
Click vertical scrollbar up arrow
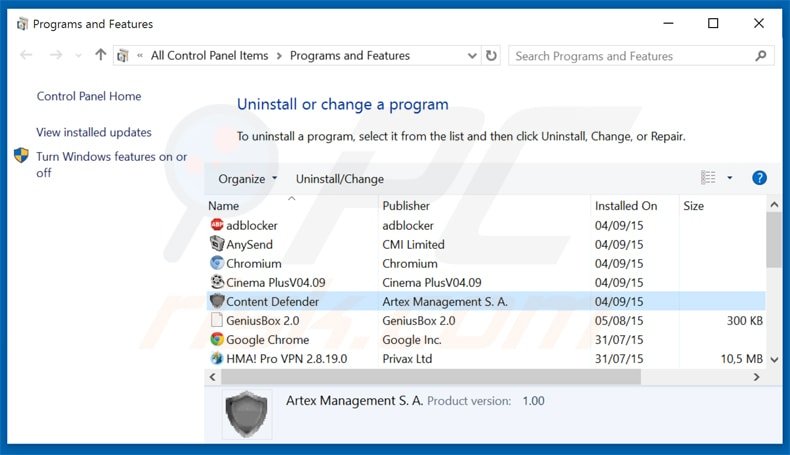pos(774,205)
